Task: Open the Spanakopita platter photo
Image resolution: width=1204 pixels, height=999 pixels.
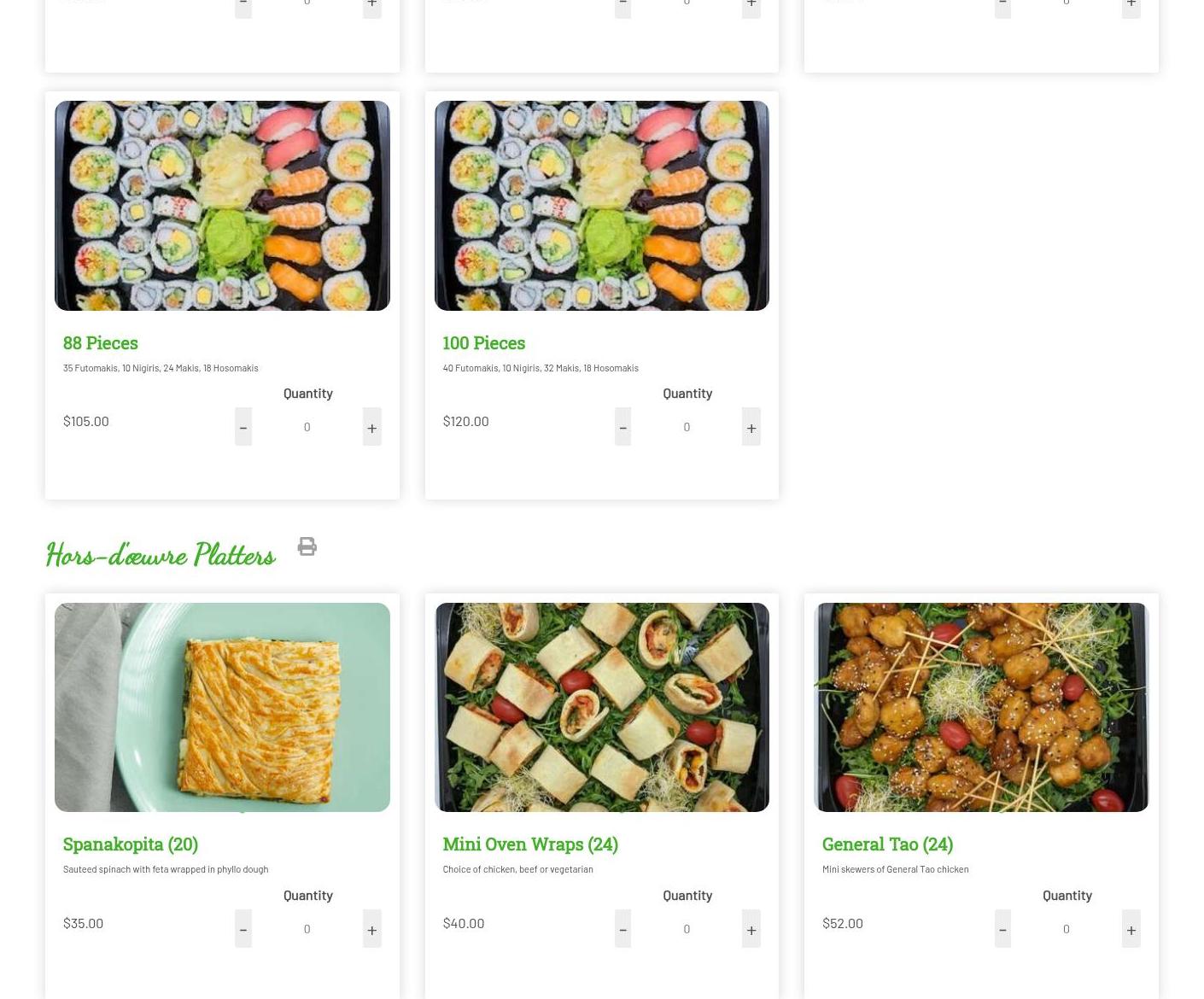Action: [222, 707]
